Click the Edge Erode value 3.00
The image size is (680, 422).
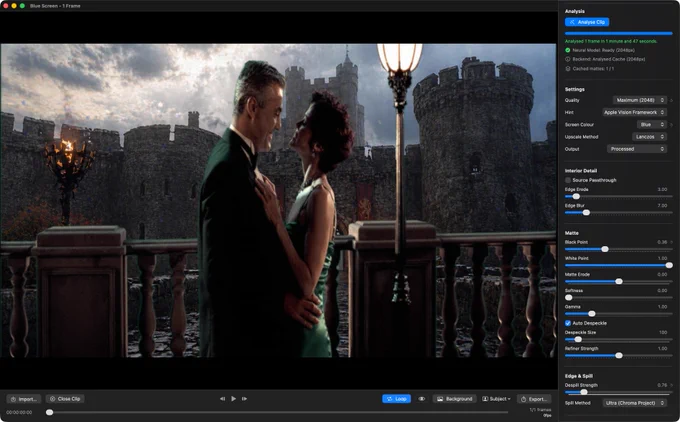click(x=662, y=190)
